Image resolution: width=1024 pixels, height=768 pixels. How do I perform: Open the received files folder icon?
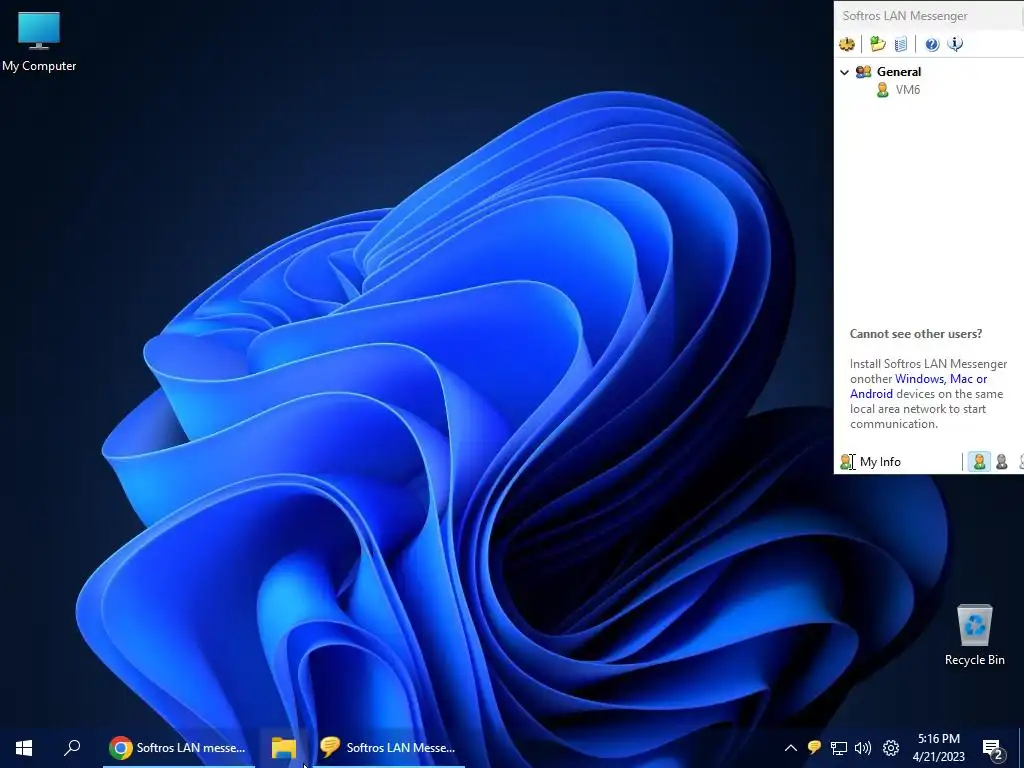(878, 44)
